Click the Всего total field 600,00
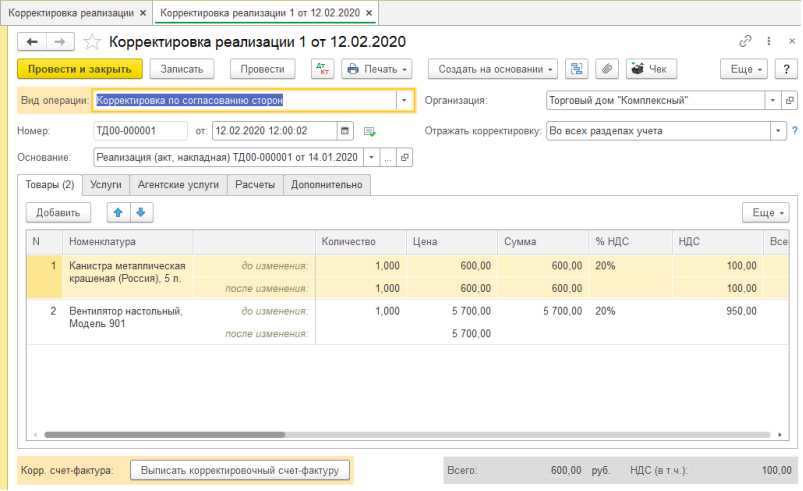The image size is (803, 491). pos(533,471)
